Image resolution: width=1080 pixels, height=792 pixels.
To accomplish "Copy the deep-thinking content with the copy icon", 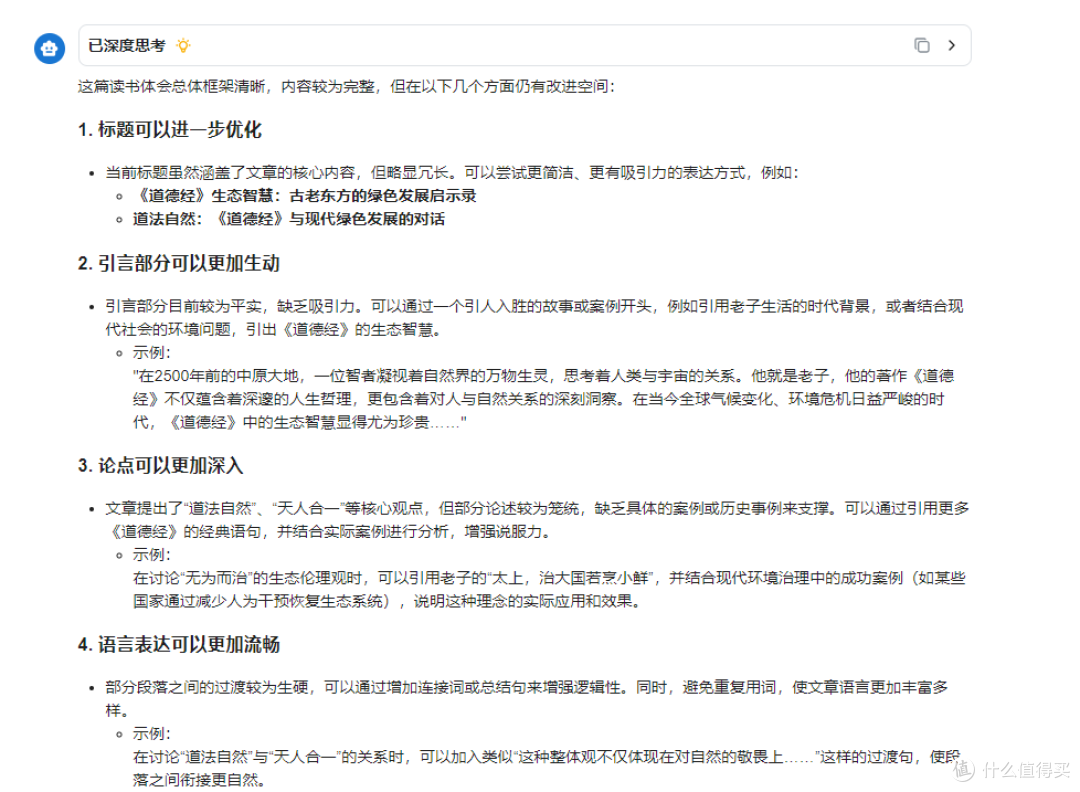I will tap(922, 45).
